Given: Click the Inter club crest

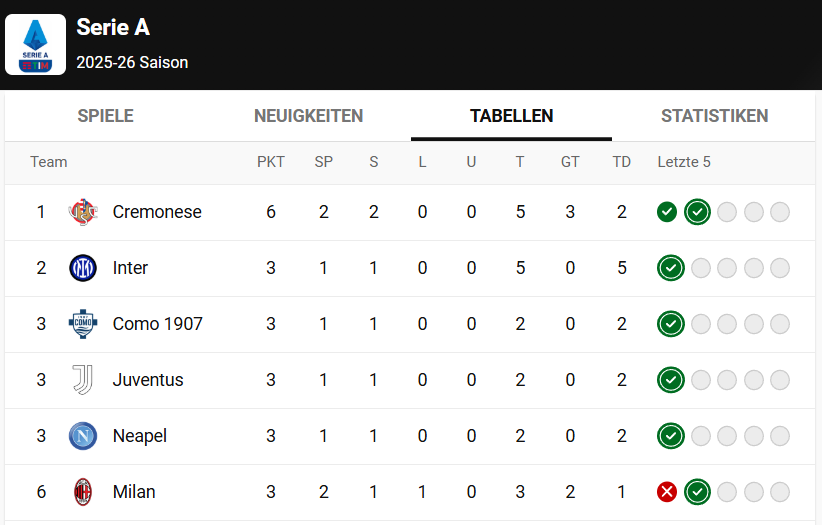Looking at the screenshot, I should [83, 268].
